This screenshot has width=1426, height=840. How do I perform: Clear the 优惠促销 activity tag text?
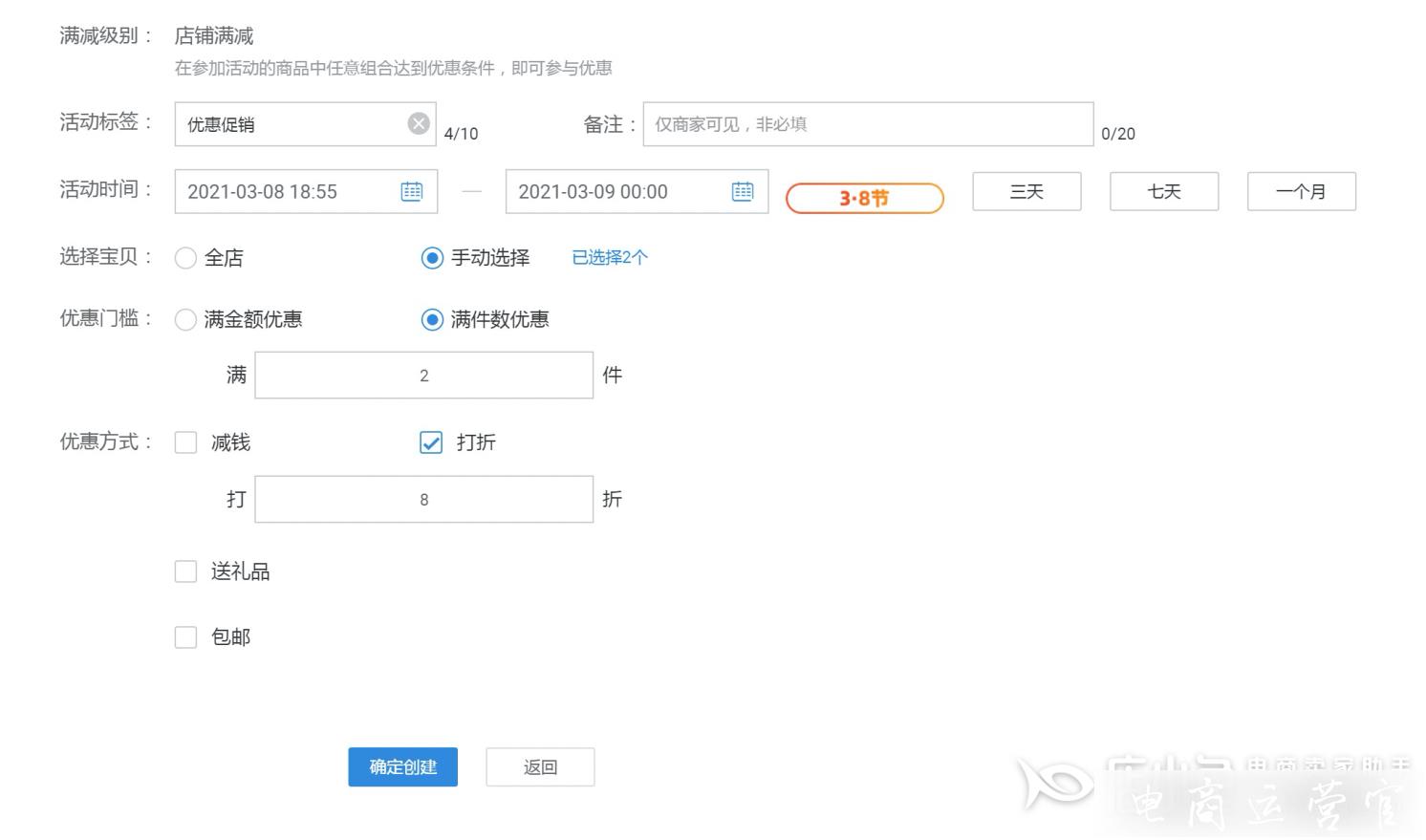419,123
